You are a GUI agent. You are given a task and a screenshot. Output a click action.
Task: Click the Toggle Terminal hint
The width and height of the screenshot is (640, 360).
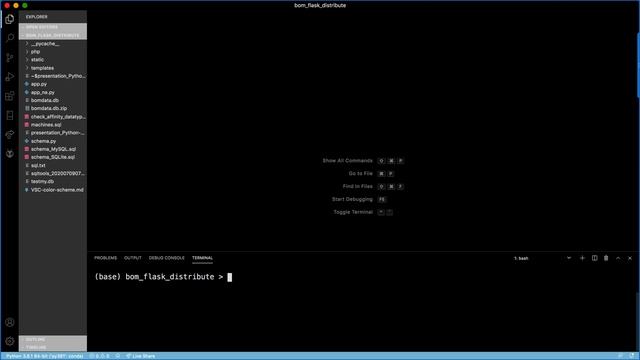[363, 212]
